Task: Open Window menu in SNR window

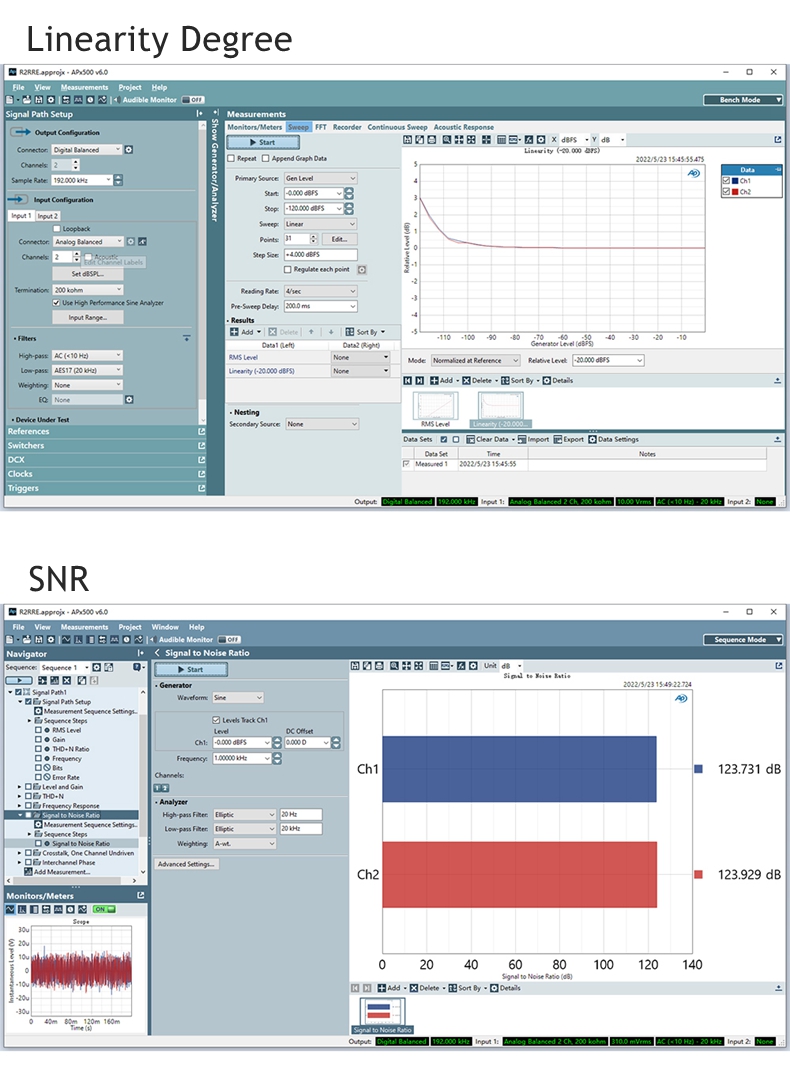Action: [x=165, y=627]
